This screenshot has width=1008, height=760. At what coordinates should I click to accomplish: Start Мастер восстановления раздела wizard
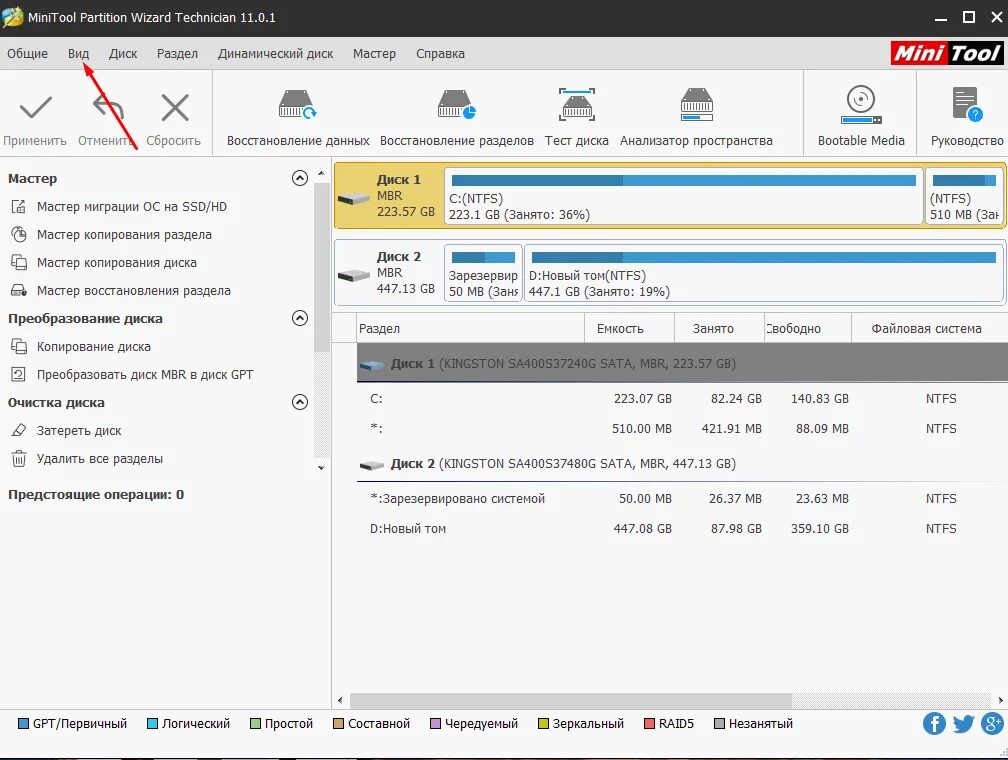tap(133, 291)
